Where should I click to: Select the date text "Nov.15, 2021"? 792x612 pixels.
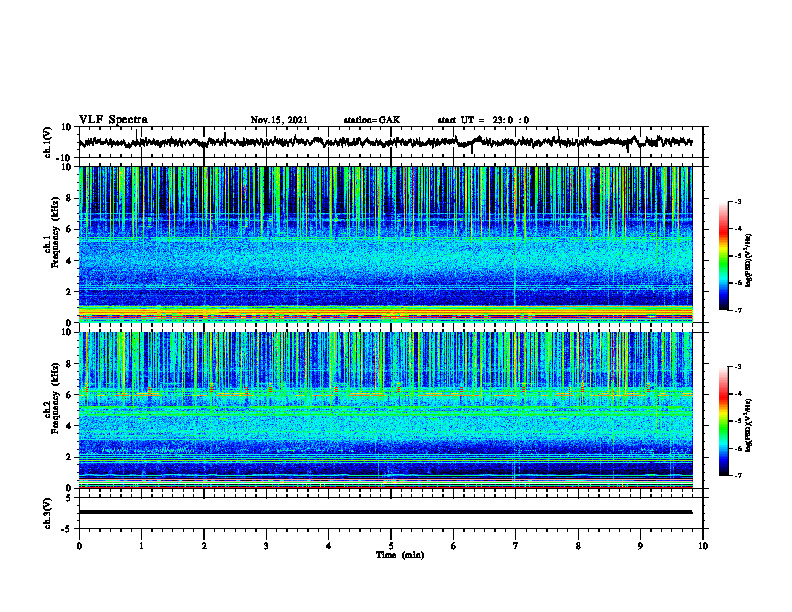279,120
